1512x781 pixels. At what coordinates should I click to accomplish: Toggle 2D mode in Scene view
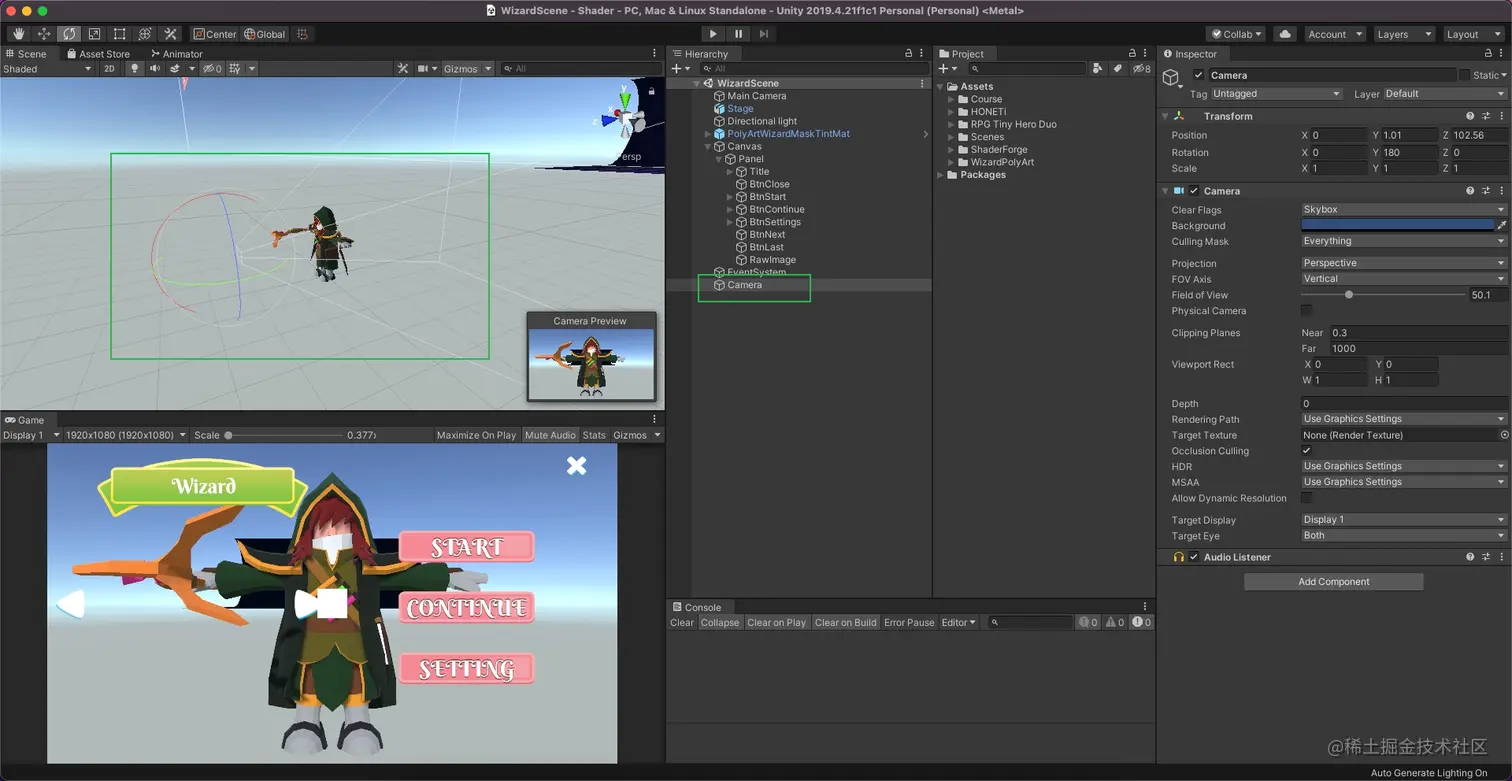110,69
